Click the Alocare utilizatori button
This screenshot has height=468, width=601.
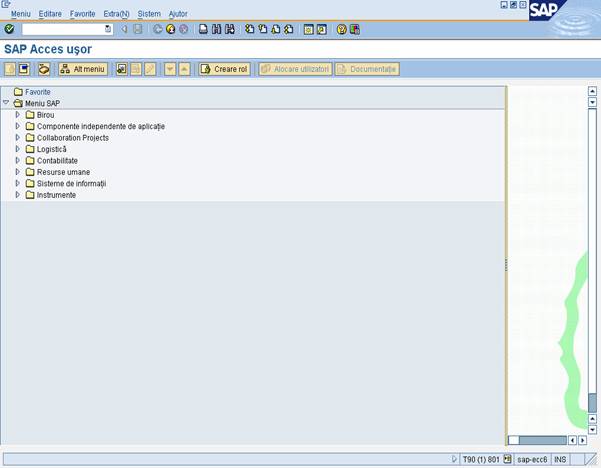pyautogui.click(x=295, y=69)
